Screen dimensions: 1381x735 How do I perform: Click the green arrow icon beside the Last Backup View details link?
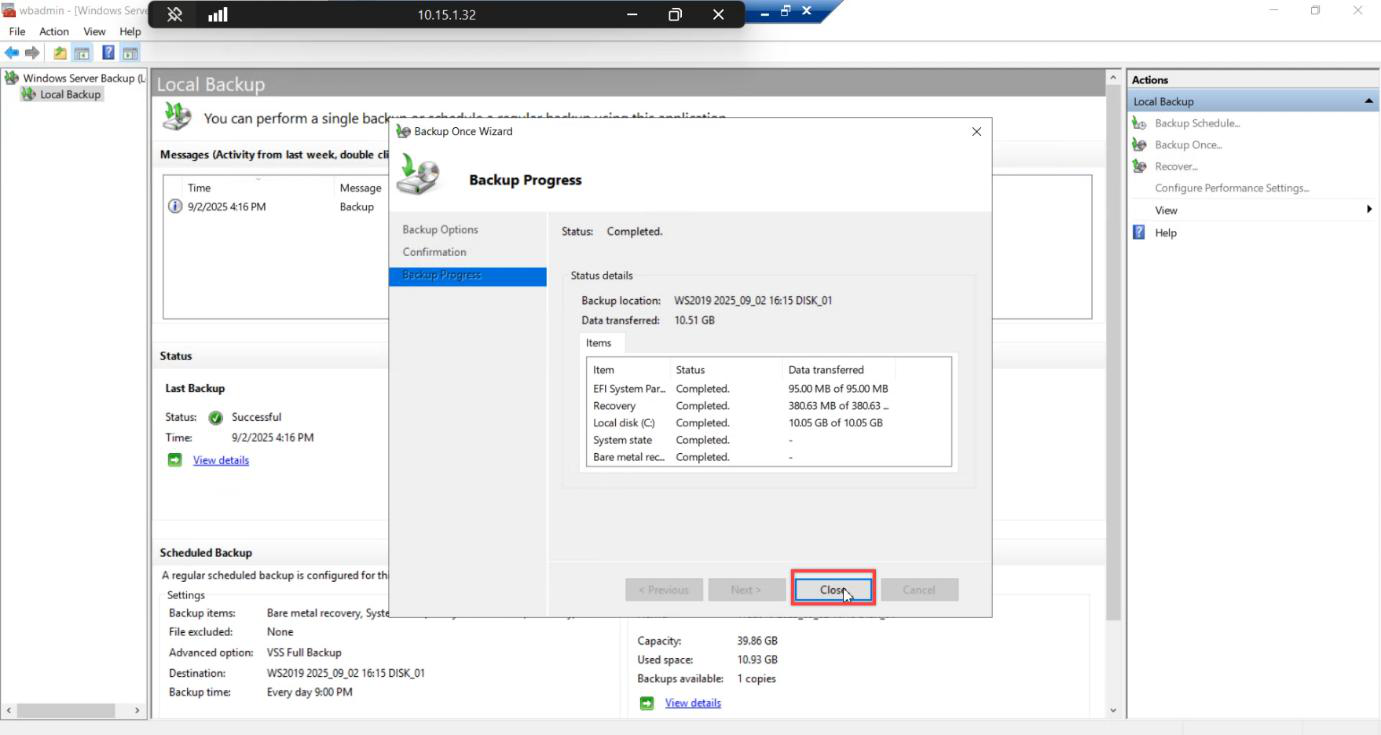click(175, 460)
